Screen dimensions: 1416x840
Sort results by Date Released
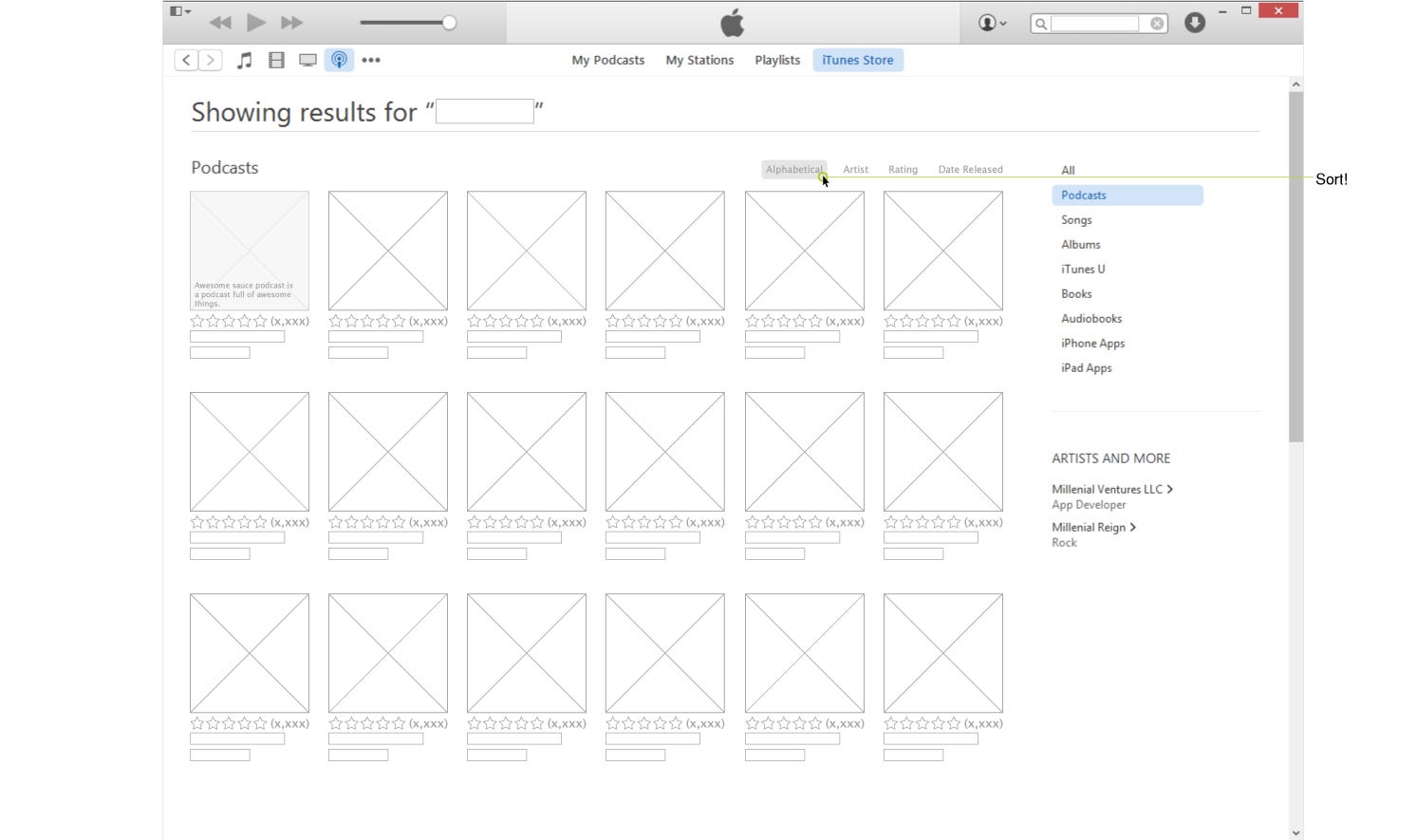pyautogui.click(x=970, y=169)
